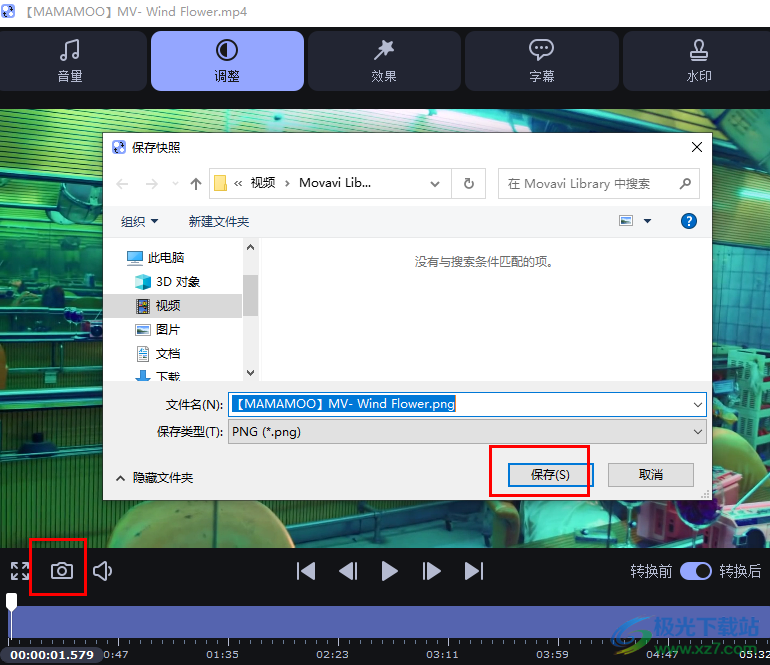Switch to the Adjust (调整) tab
770x665 pixels.
pos(227,61)
